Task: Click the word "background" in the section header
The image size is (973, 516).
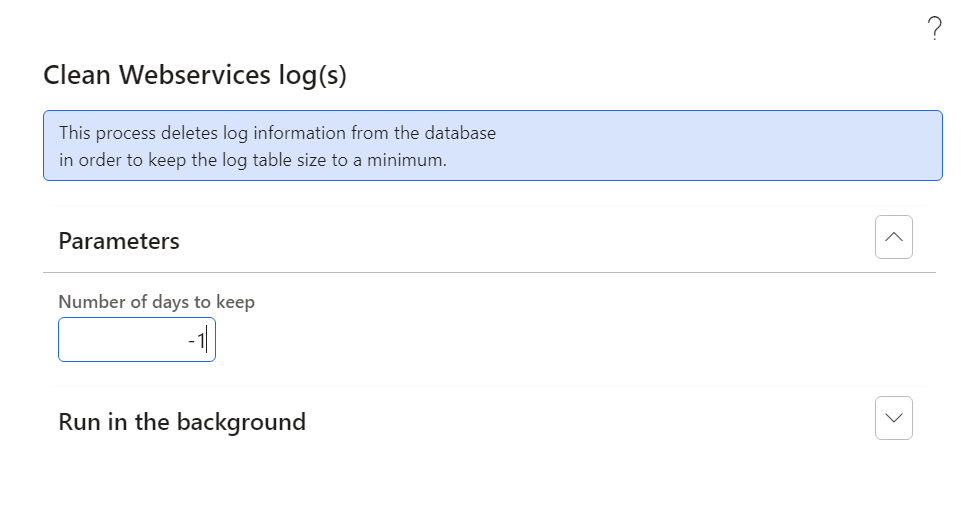Action: (241, 422)
